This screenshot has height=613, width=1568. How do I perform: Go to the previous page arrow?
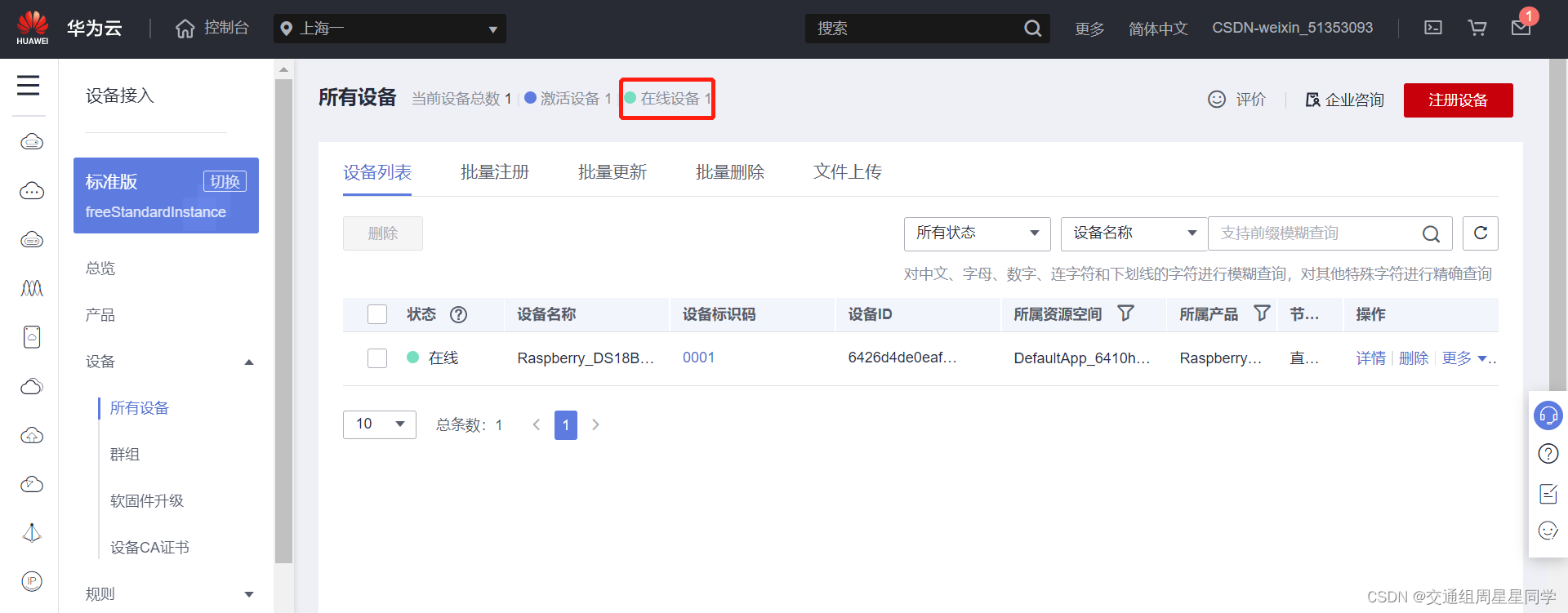[x=537, y=424]
